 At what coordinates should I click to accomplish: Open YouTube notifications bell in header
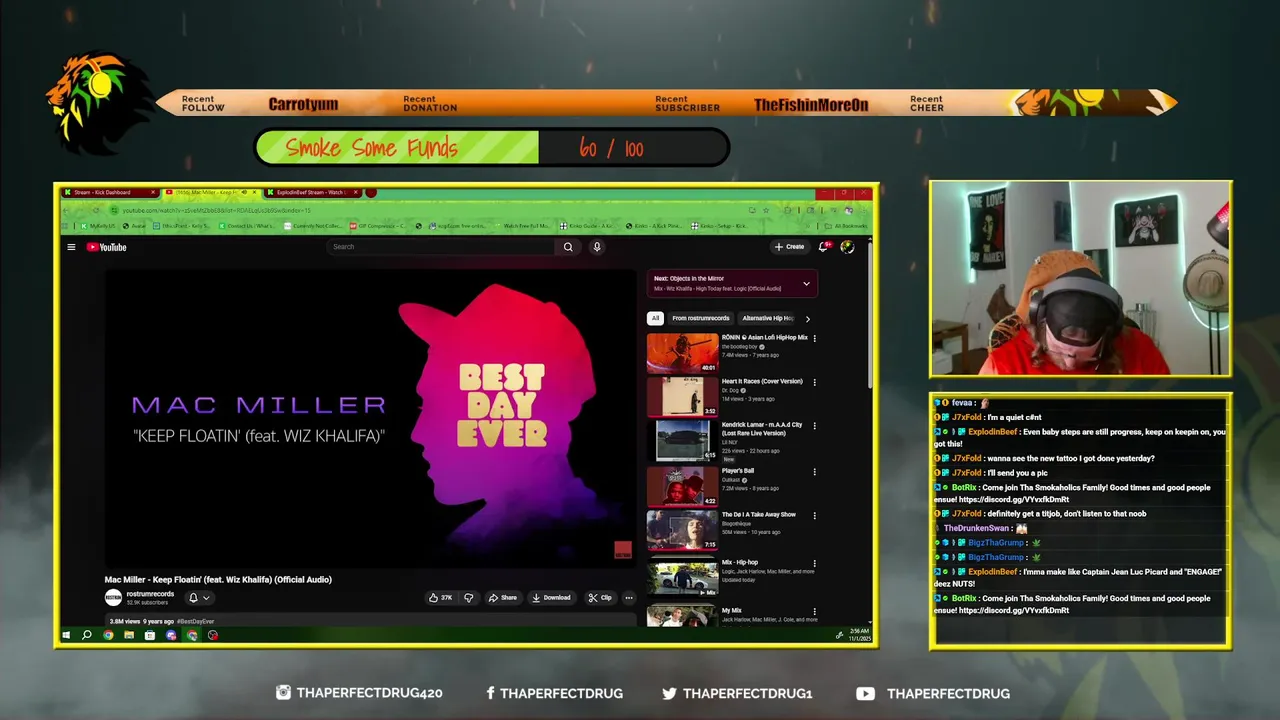[x=824, y=247]
